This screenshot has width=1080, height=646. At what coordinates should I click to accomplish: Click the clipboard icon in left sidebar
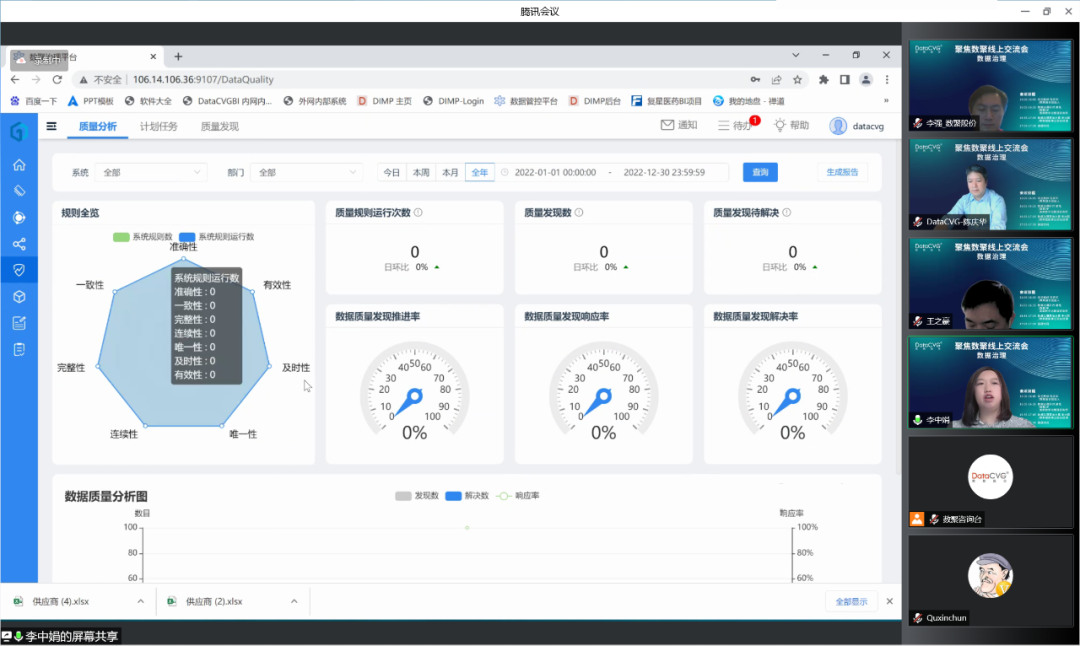coord(18,349)
